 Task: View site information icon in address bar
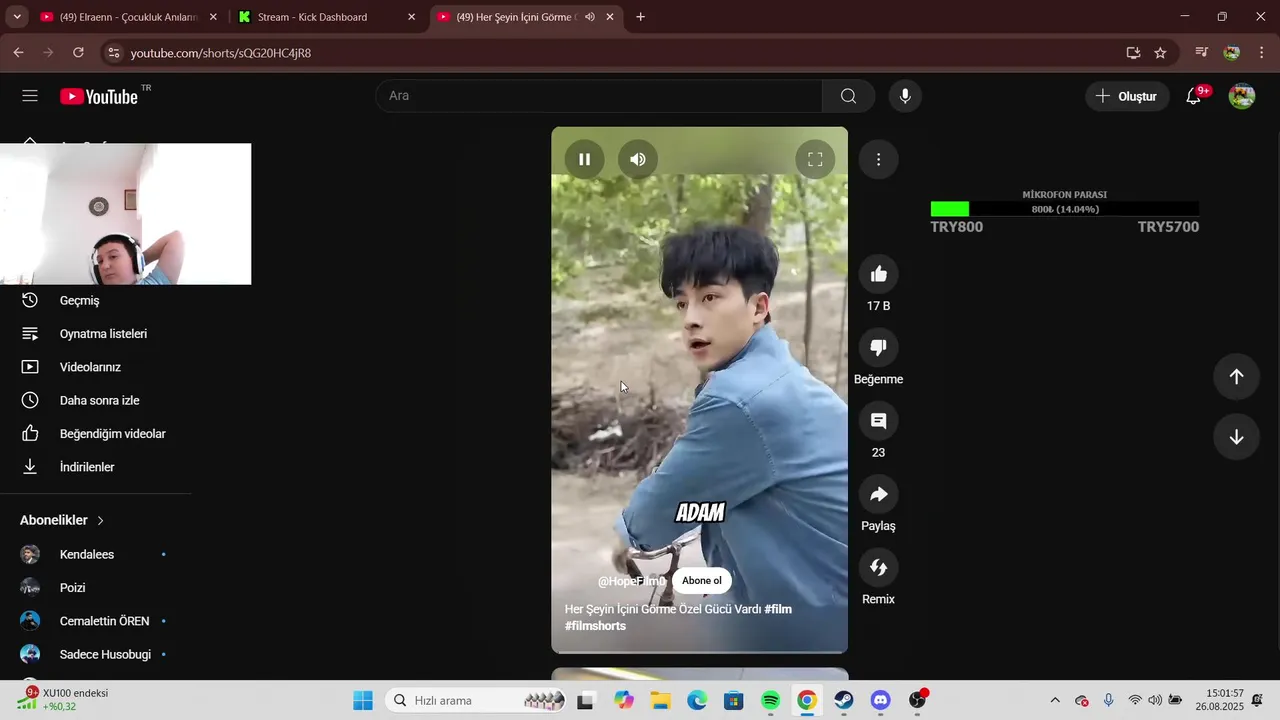coord(114,53)
